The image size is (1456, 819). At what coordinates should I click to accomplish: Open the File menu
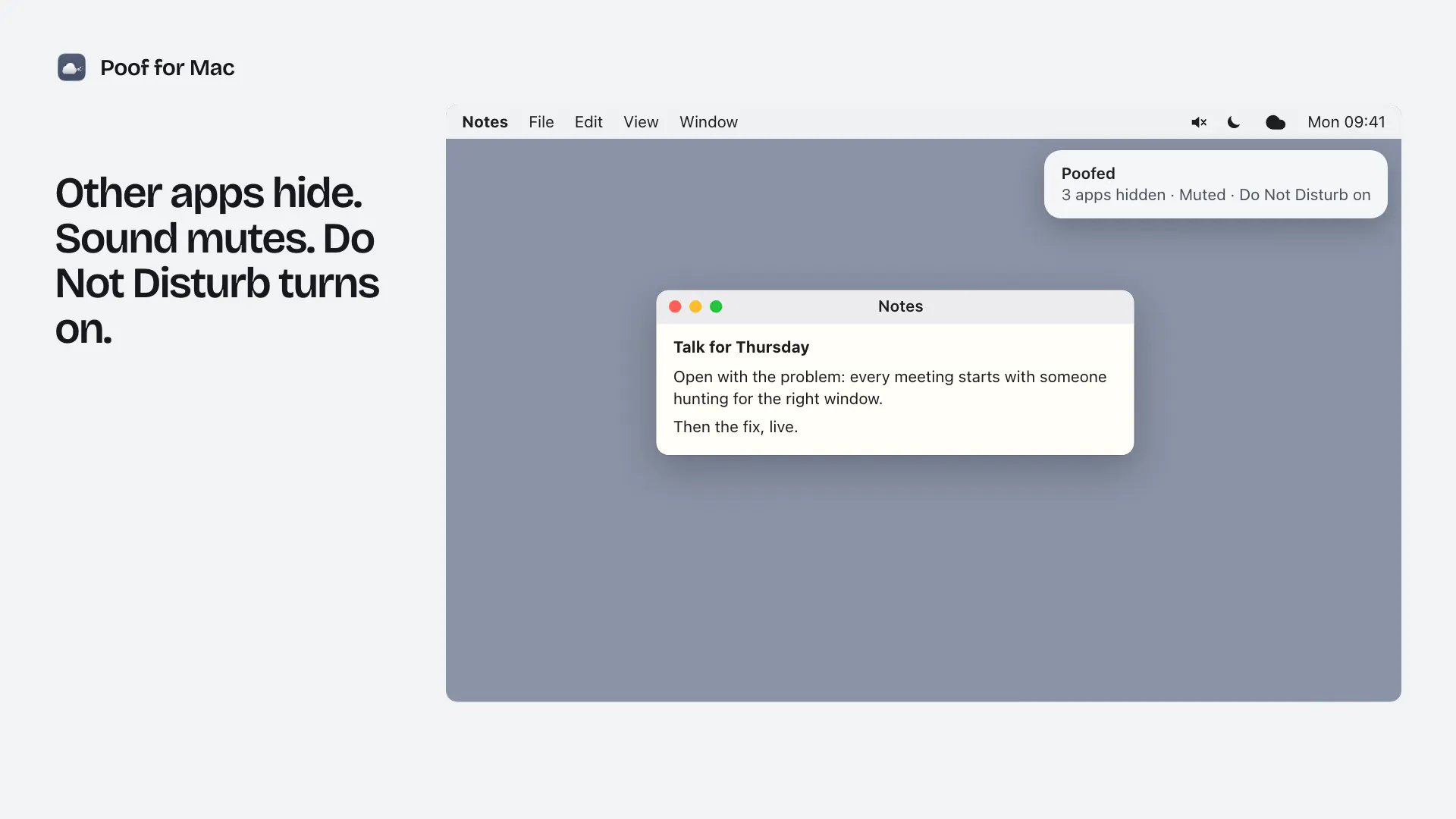(x=541, y=122)
